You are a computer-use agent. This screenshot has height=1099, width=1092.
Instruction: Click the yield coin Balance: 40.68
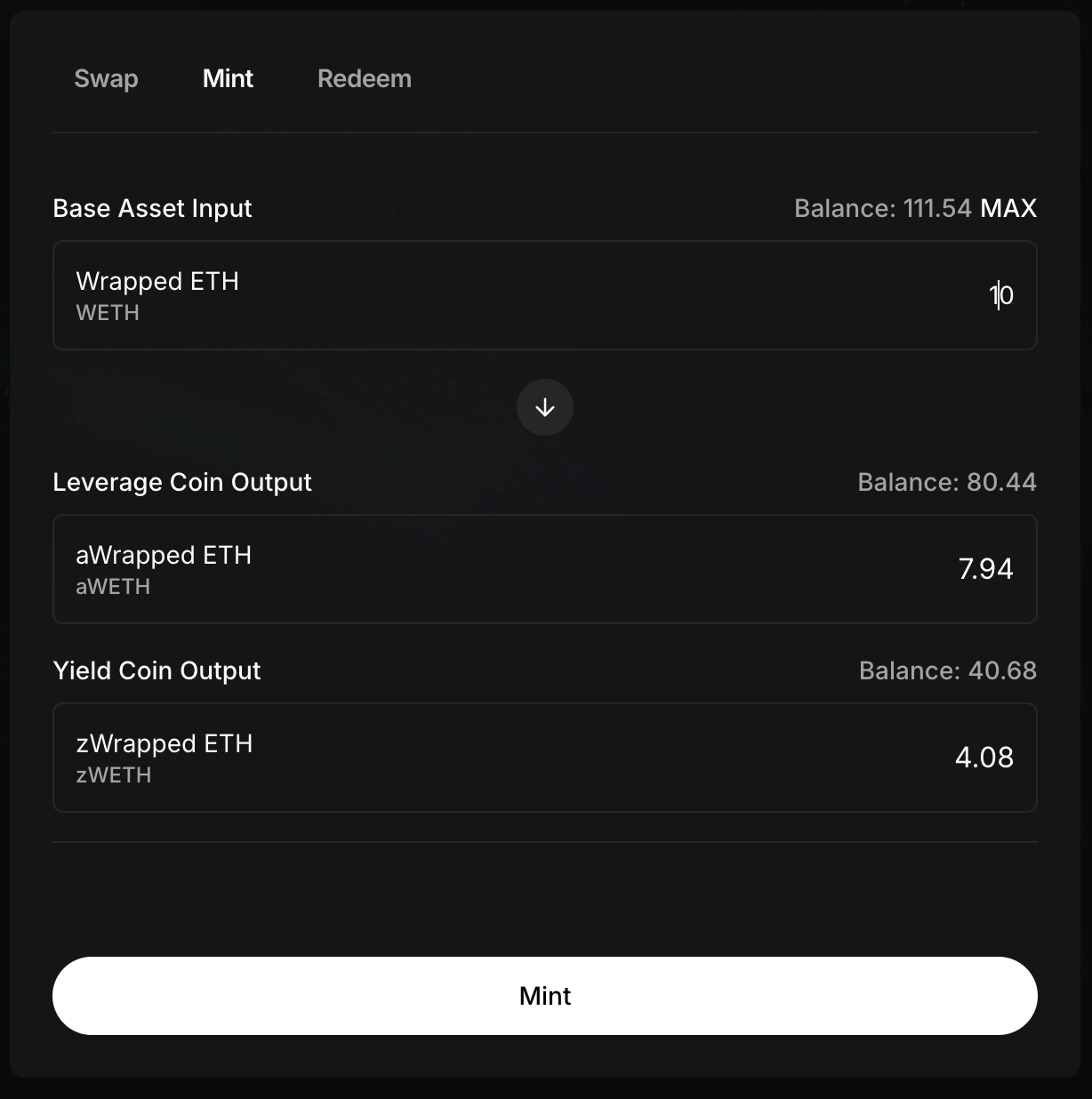pyautogui.click(x=947, y=670)
